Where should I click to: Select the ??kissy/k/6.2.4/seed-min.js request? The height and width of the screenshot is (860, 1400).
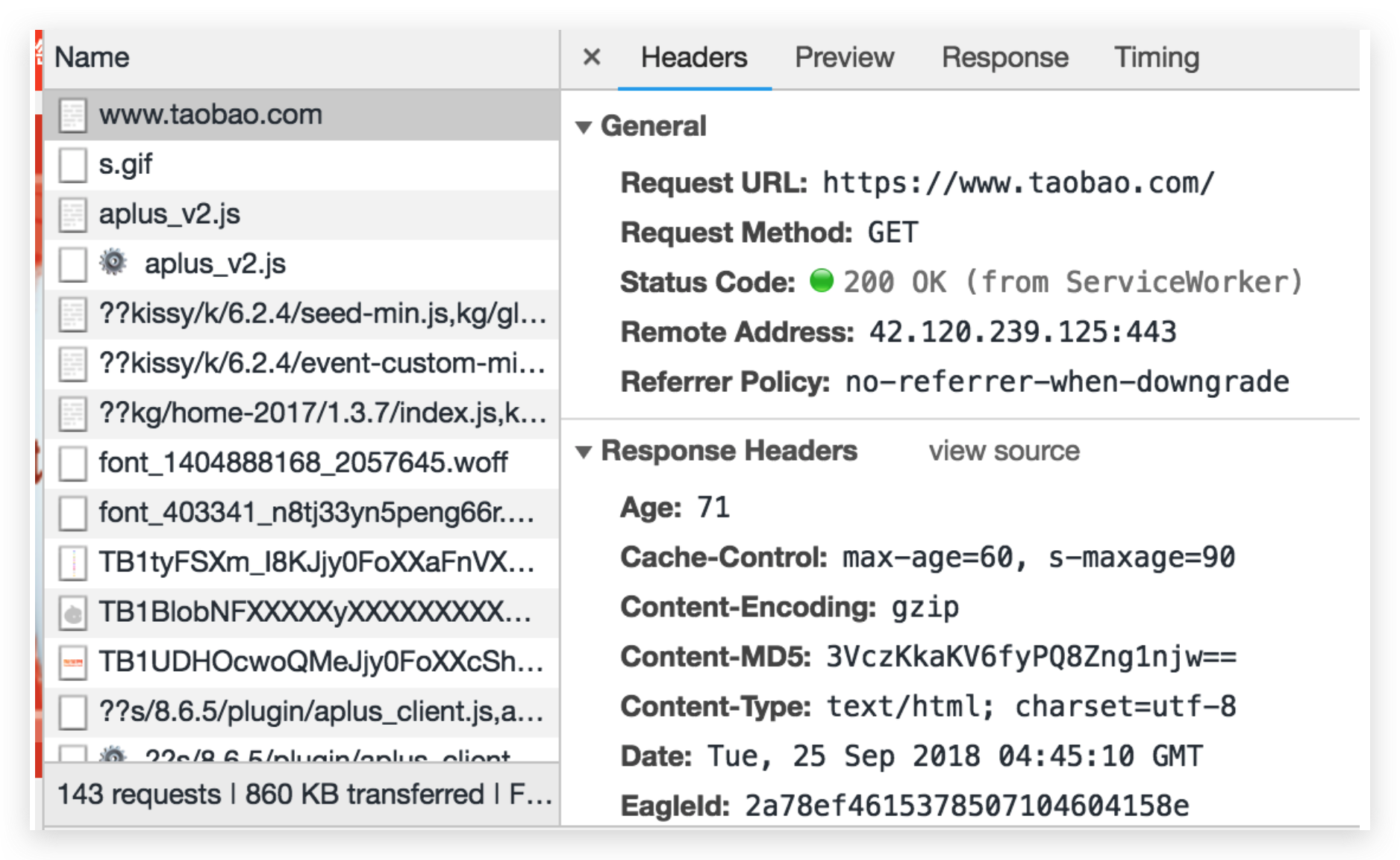click(301, 314)
